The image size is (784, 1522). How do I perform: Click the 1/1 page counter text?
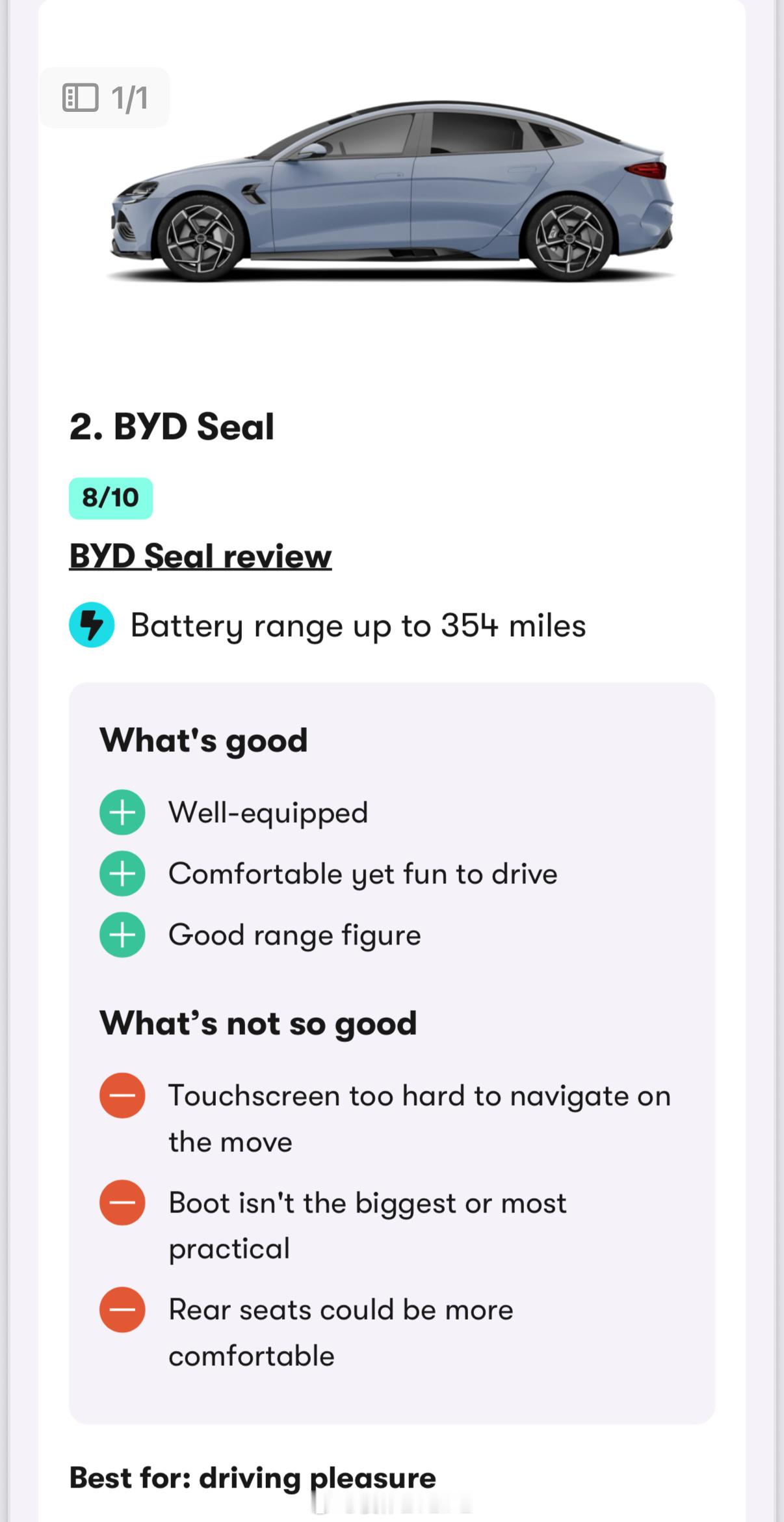pos(129,98)
